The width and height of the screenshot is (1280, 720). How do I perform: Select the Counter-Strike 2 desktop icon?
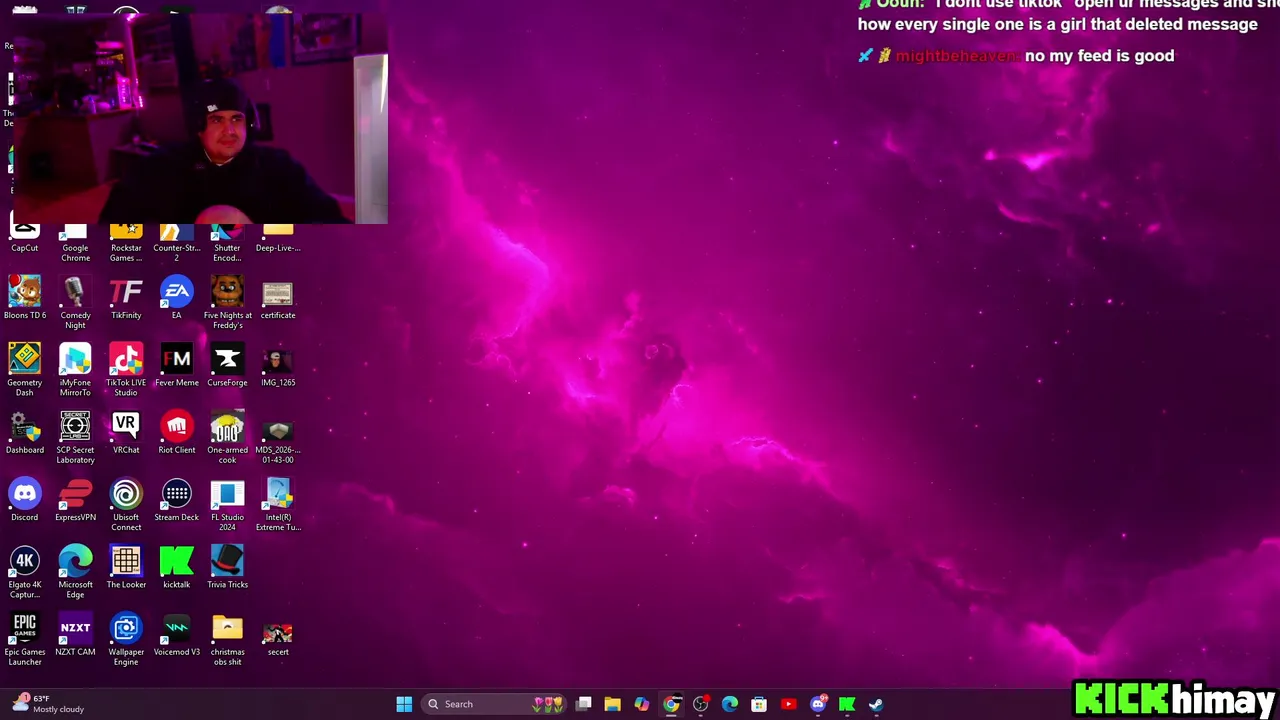[177, 243]
